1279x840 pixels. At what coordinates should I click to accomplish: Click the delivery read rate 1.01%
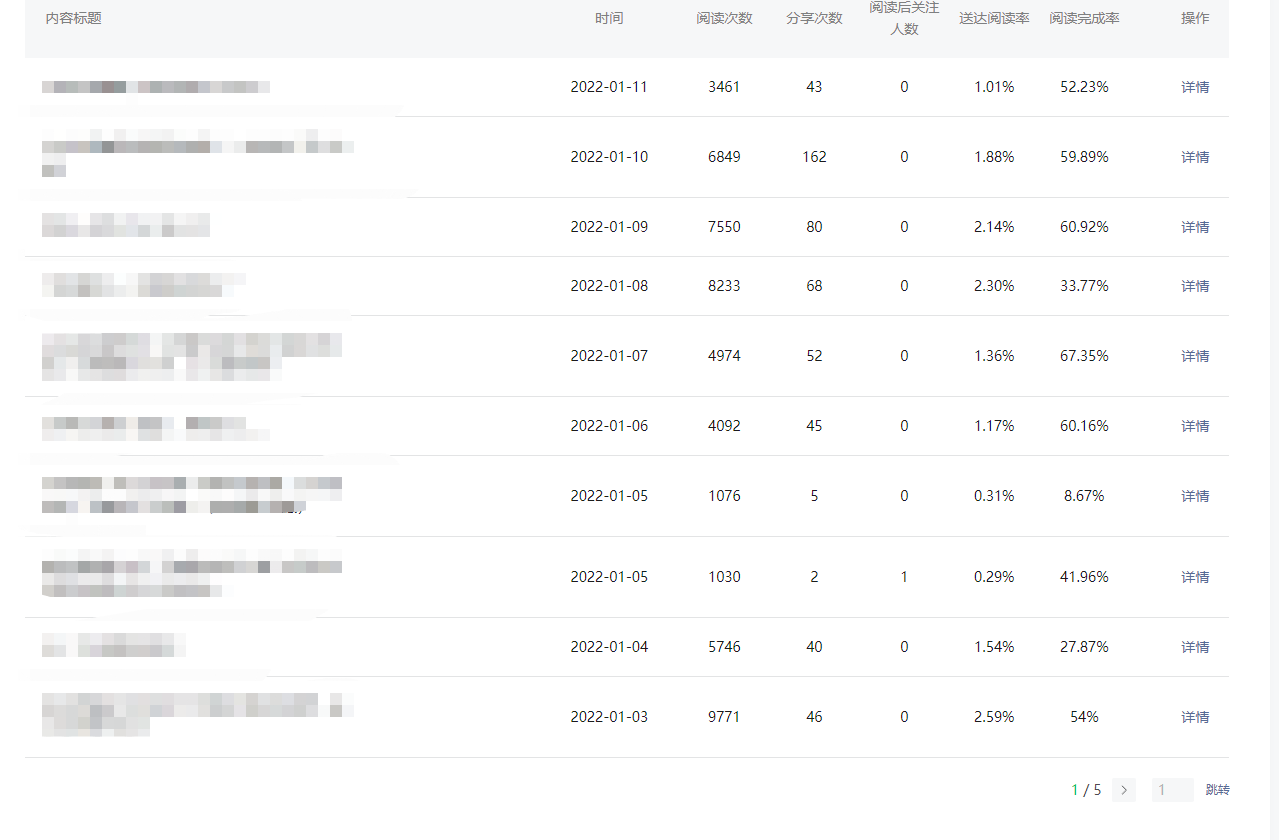click(994, 87)
